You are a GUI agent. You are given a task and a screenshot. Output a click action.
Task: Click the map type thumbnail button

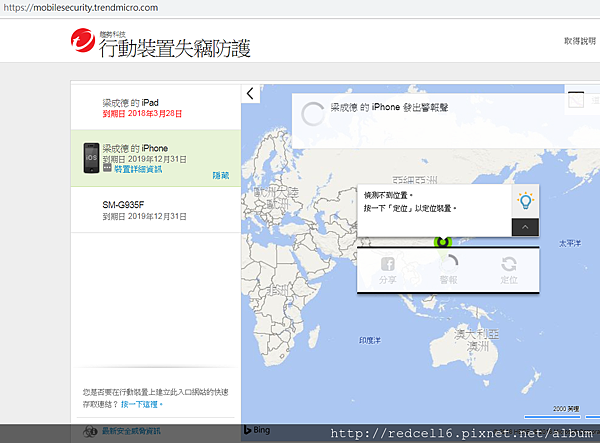pos(576,100)
